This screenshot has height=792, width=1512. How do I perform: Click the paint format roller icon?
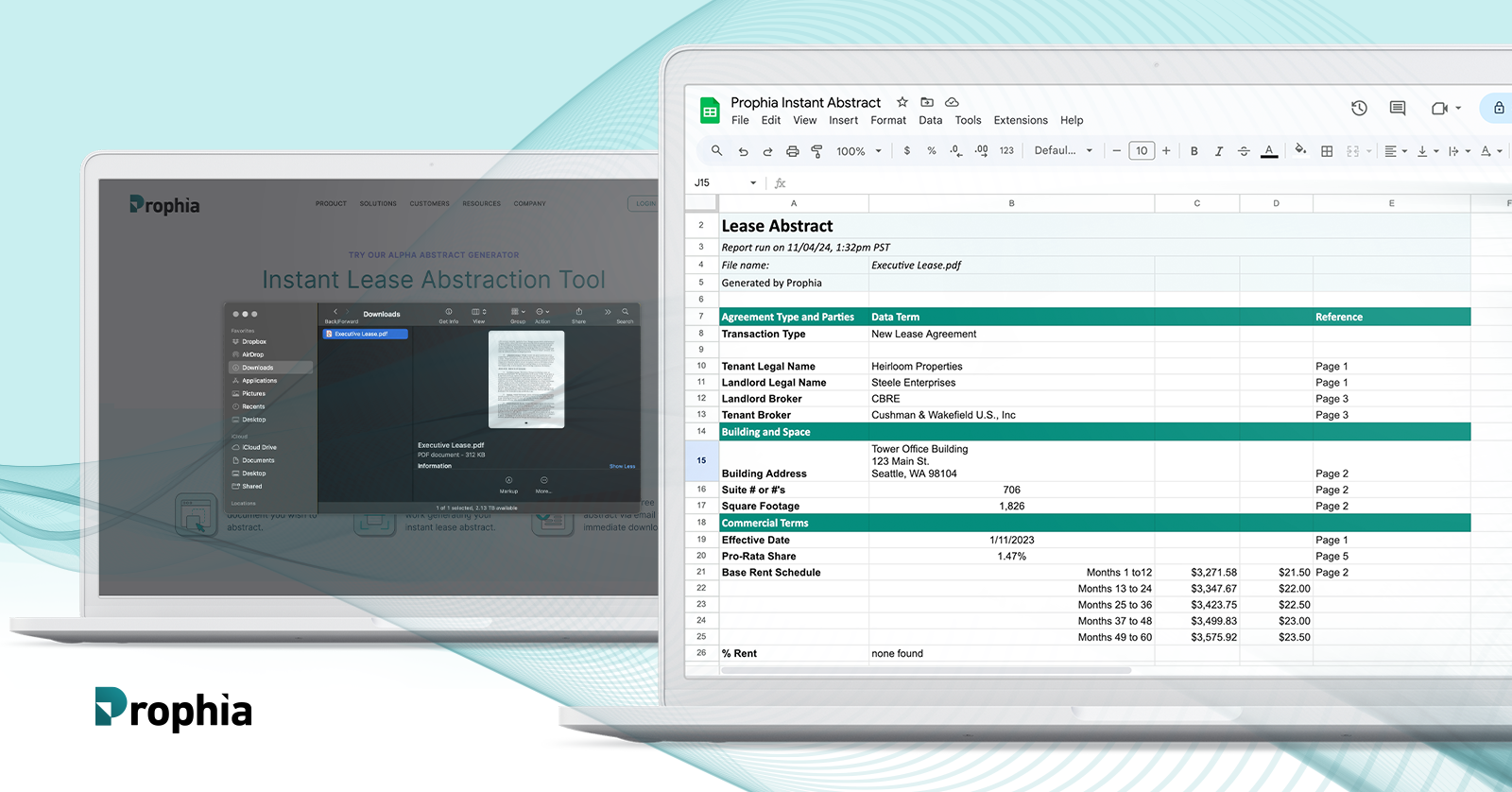pos(816,151)
